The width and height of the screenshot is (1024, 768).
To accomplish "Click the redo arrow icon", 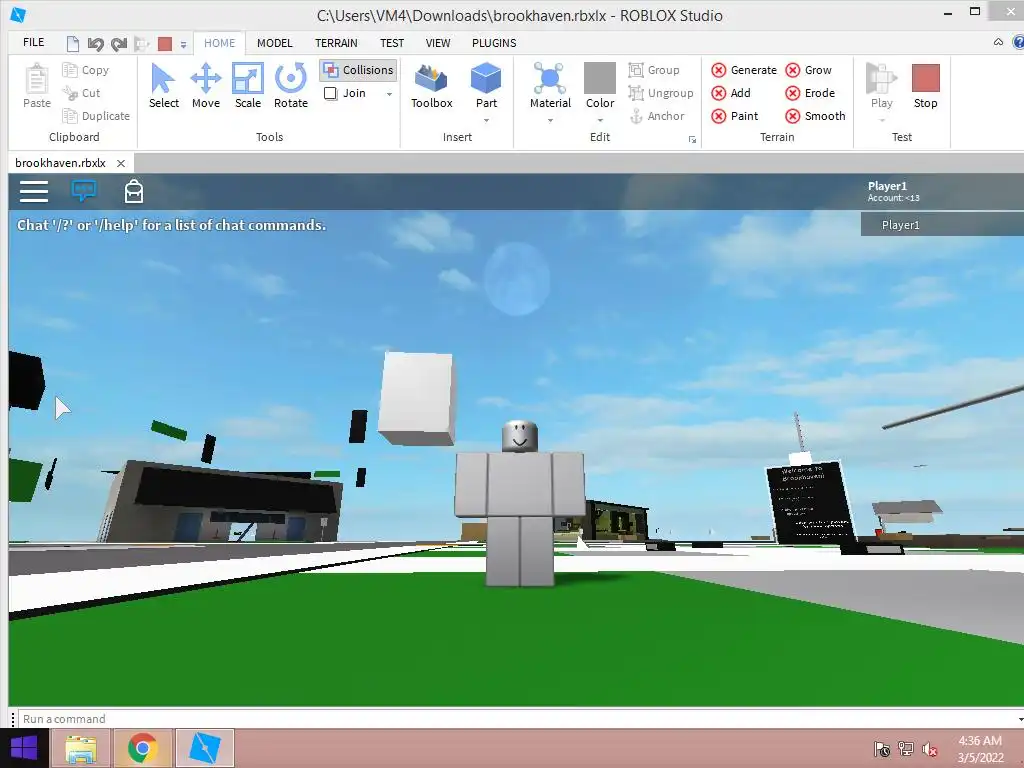I will click(x=118, y=44).
